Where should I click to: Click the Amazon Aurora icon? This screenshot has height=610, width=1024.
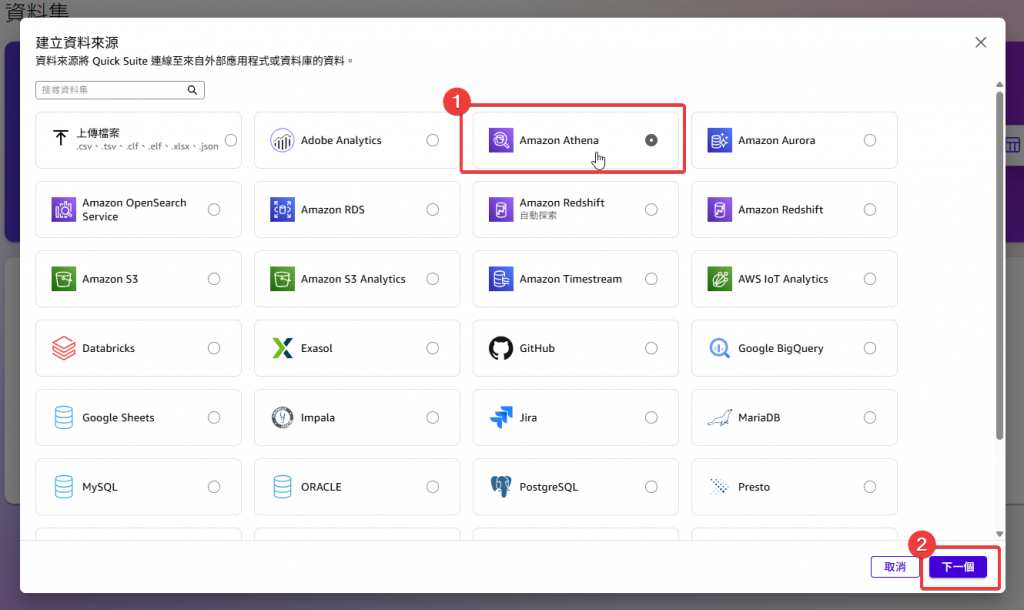720,140
